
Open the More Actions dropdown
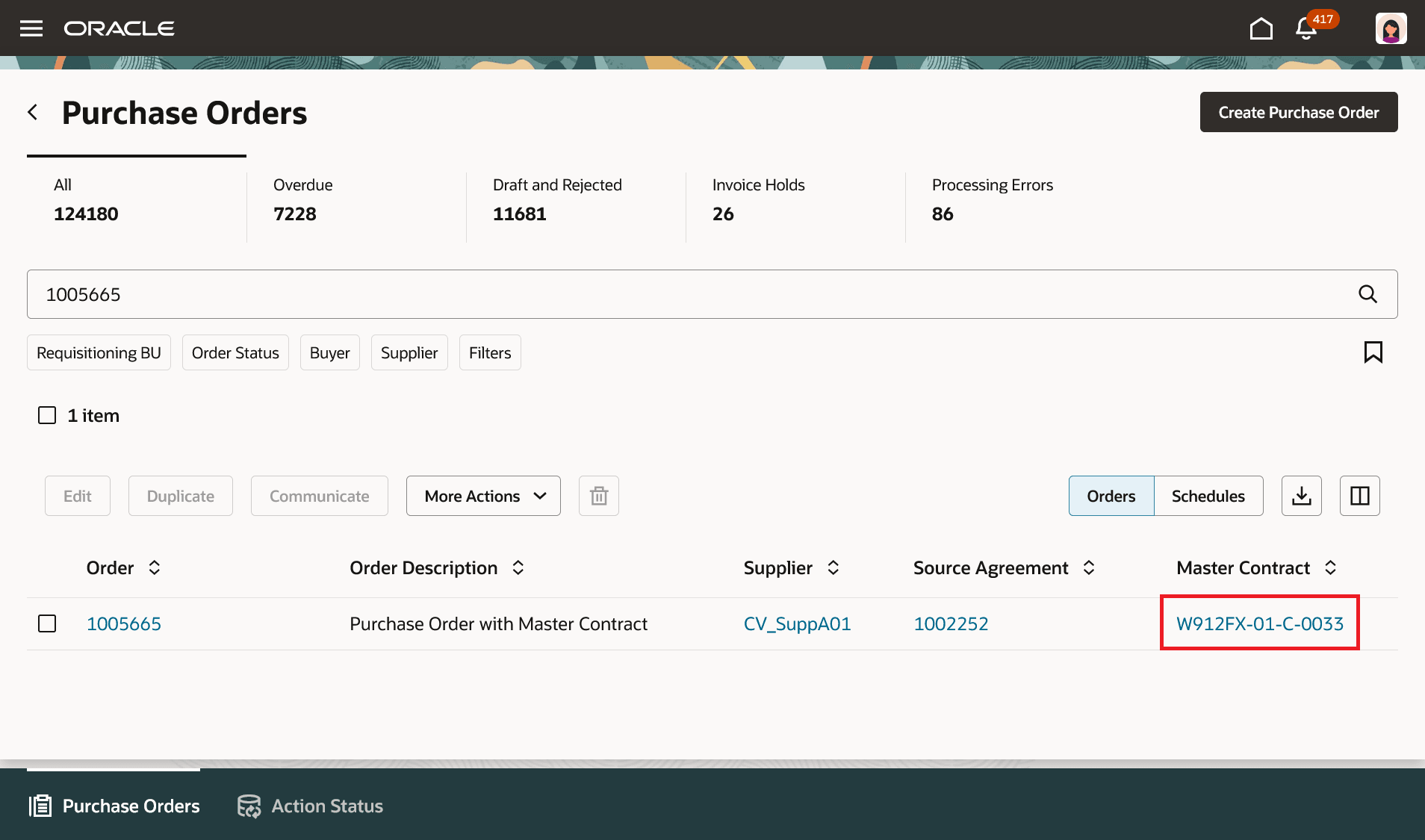pyautogui.click(x=482, y=495)
